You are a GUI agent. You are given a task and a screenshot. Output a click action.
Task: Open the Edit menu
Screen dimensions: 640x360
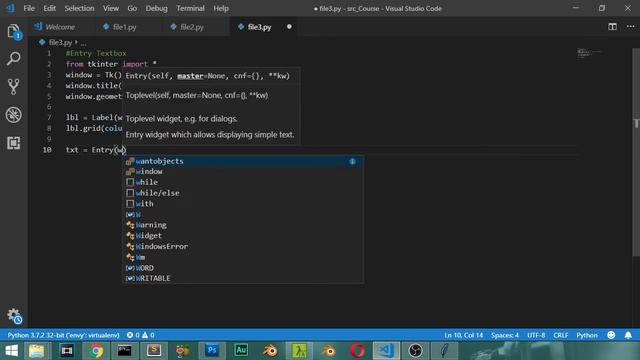coord(49,8)
